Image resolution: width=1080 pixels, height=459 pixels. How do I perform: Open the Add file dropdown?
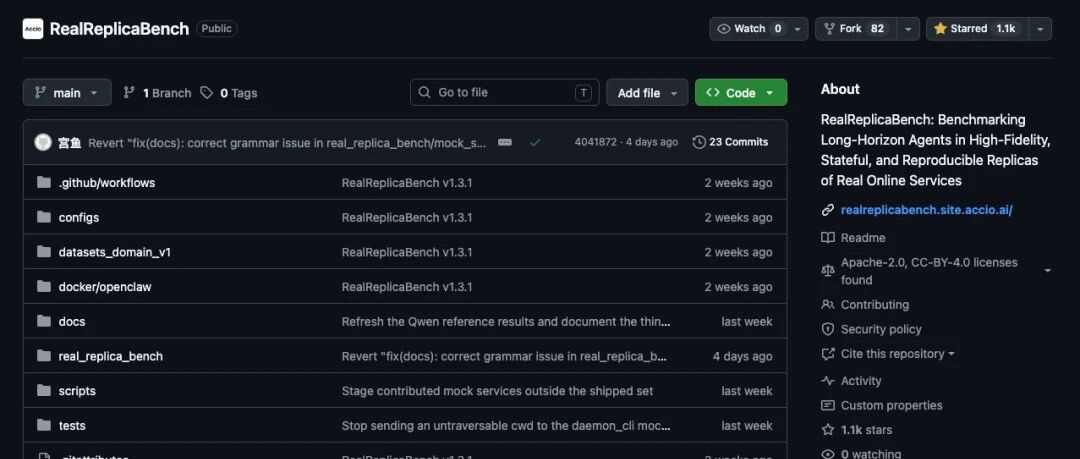[x=647, y=92]
